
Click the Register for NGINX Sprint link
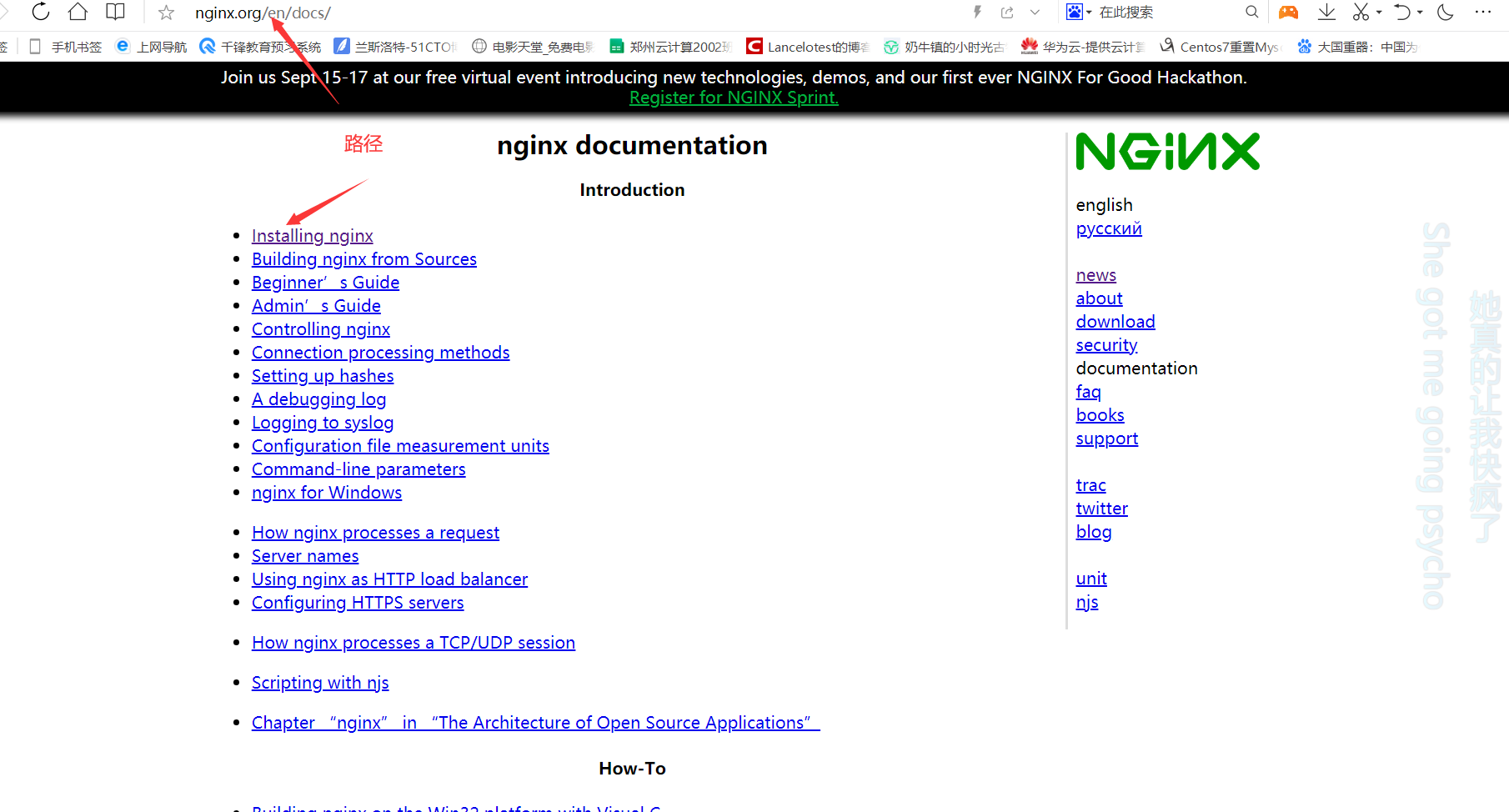734,98
